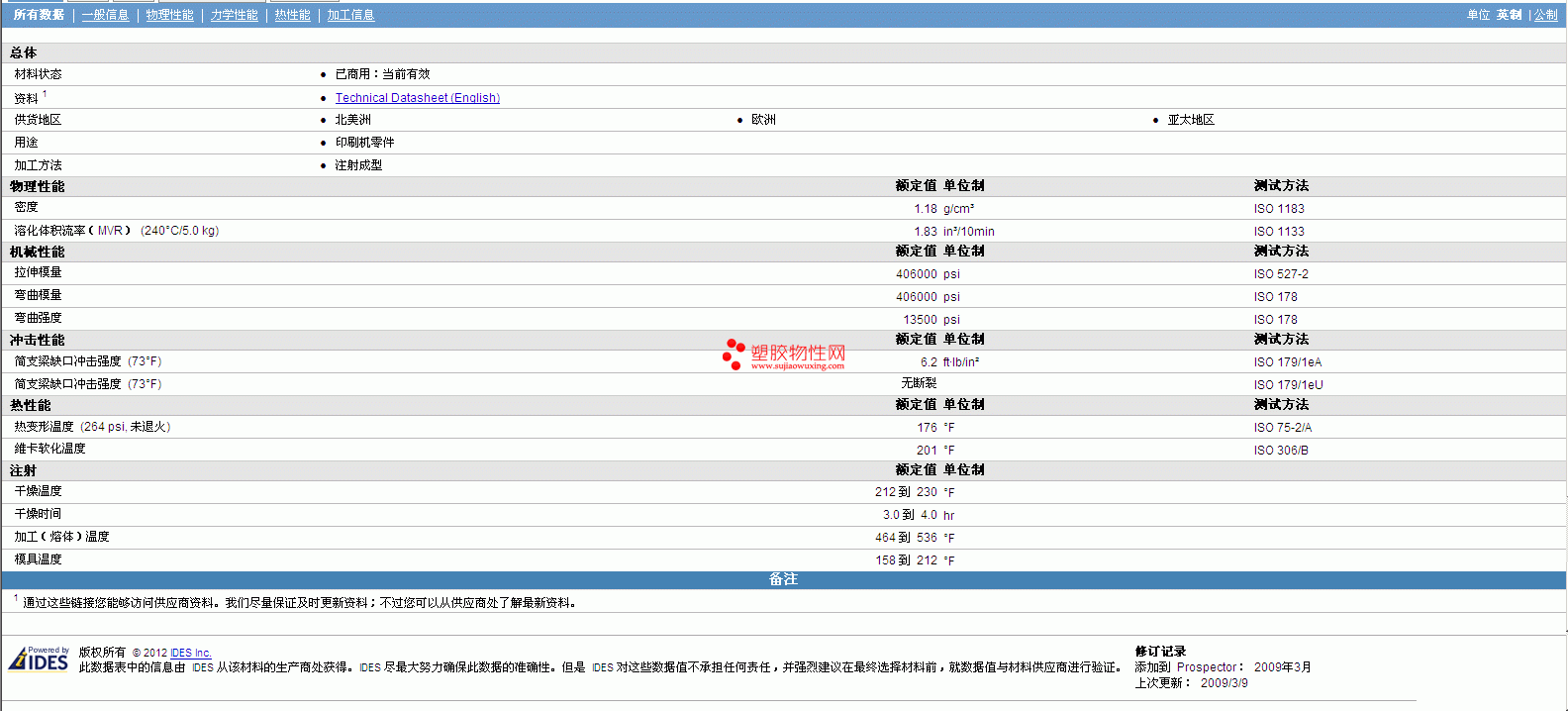This screenshot has width=1568, height=711.
Task: Select the 所有数据 tab
Action: click(x=39, y=15)
